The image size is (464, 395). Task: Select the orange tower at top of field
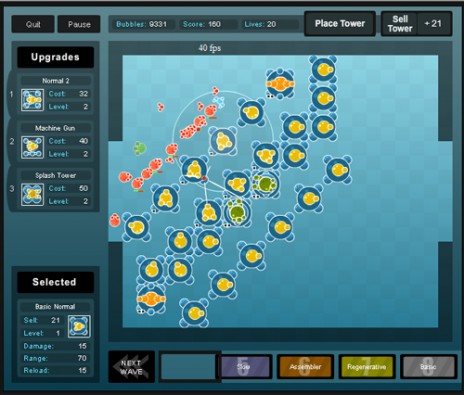pyautogui.click(x=280, y=84)
